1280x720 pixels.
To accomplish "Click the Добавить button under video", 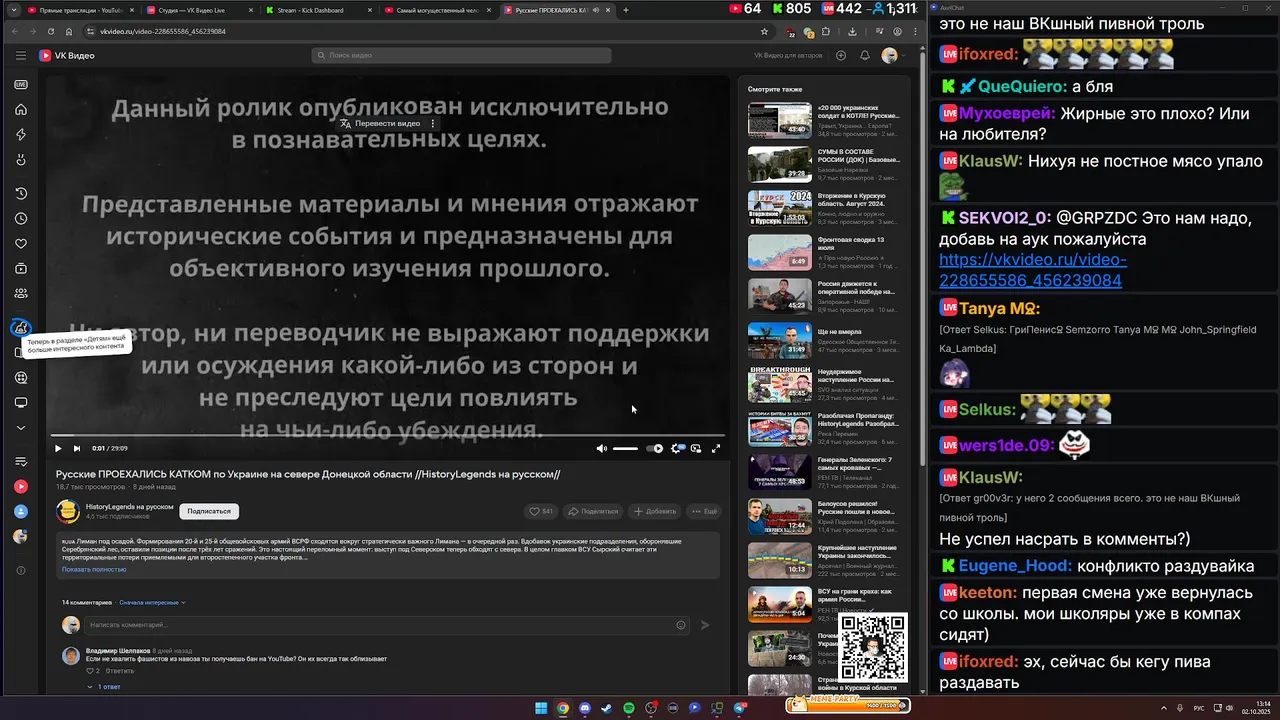I will [x=655, y=511].
